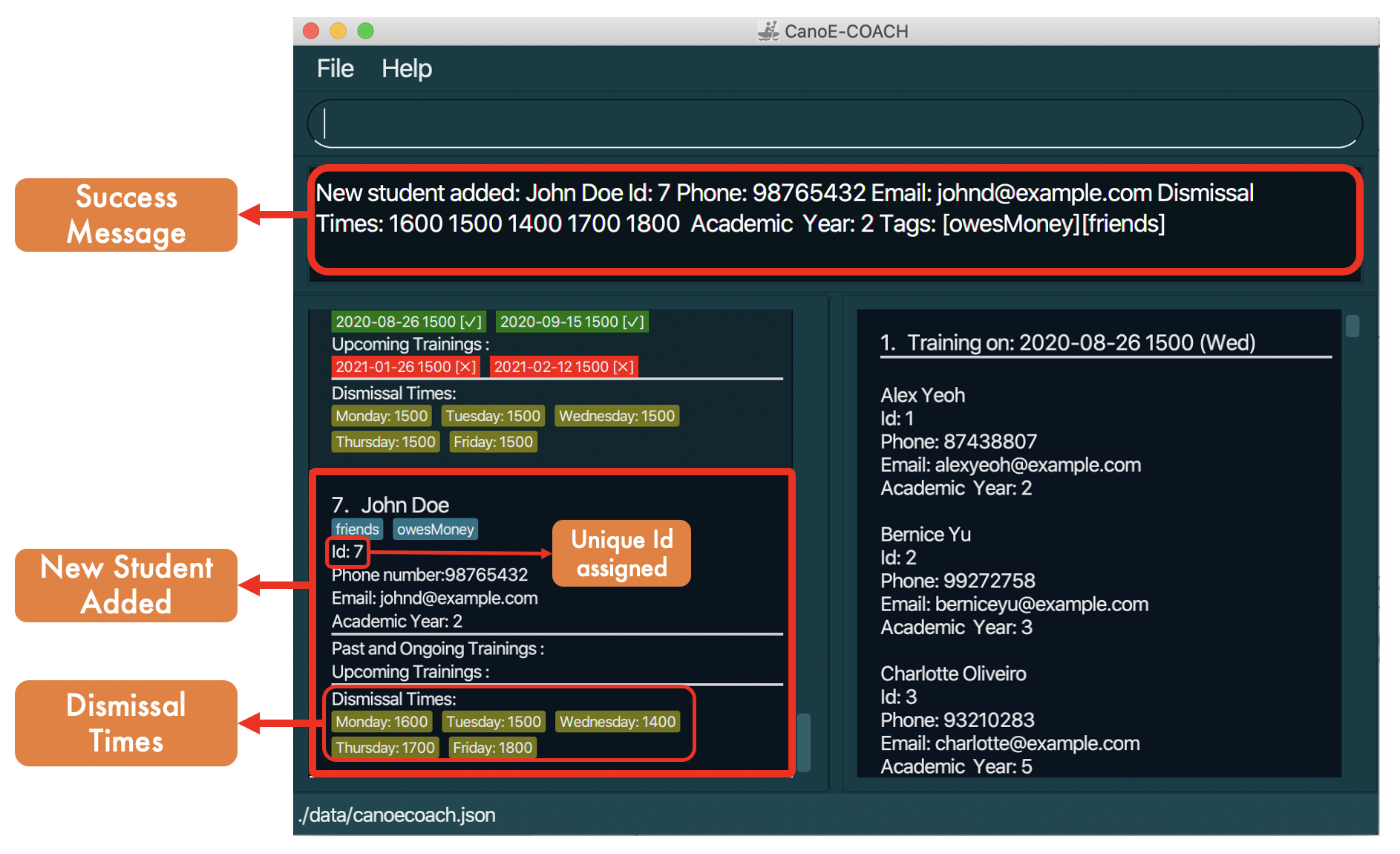Click the Monday: 1600 dismissal tag

click(x=382, y=722)
